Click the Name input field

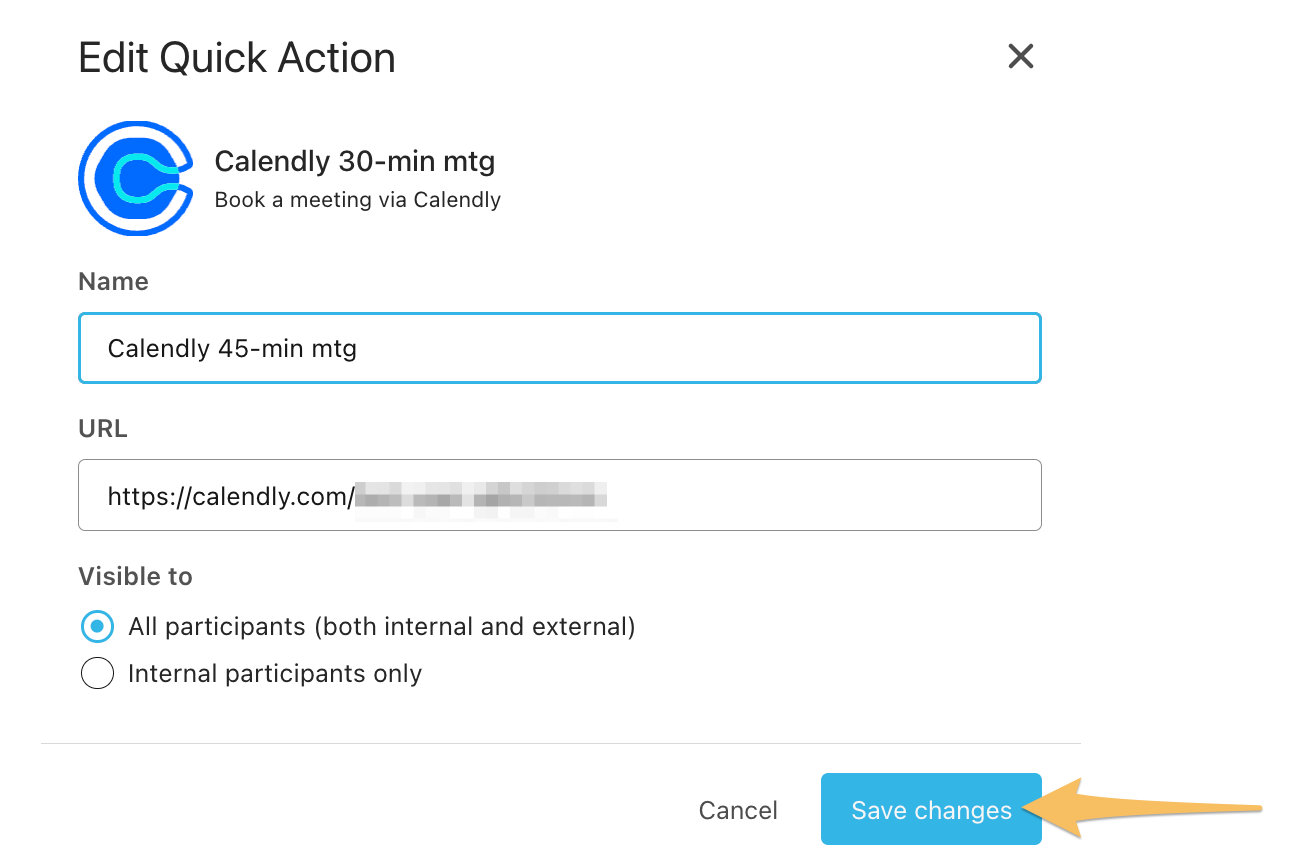point(560,348)
